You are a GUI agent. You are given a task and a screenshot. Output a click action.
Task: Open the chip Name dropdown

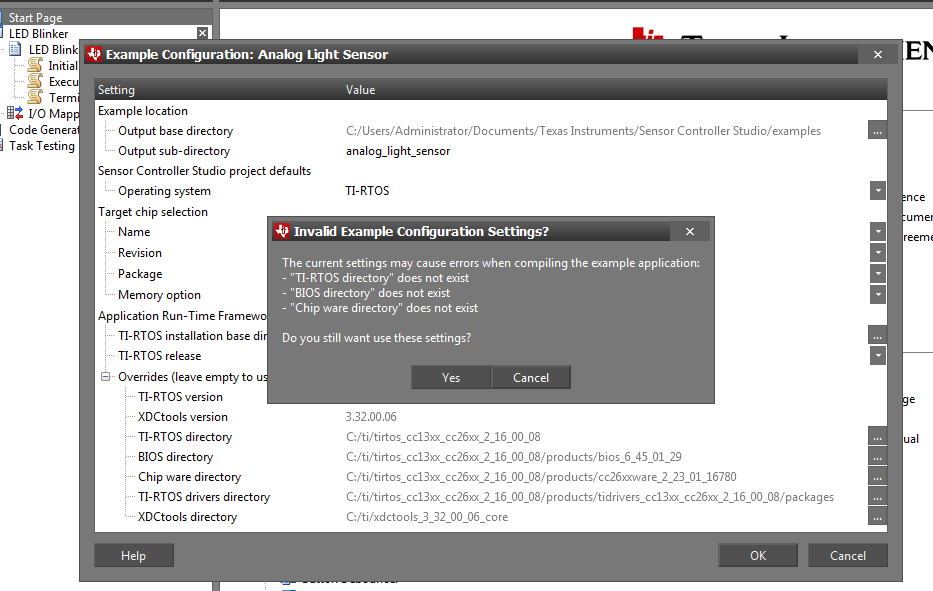(878, 232)
